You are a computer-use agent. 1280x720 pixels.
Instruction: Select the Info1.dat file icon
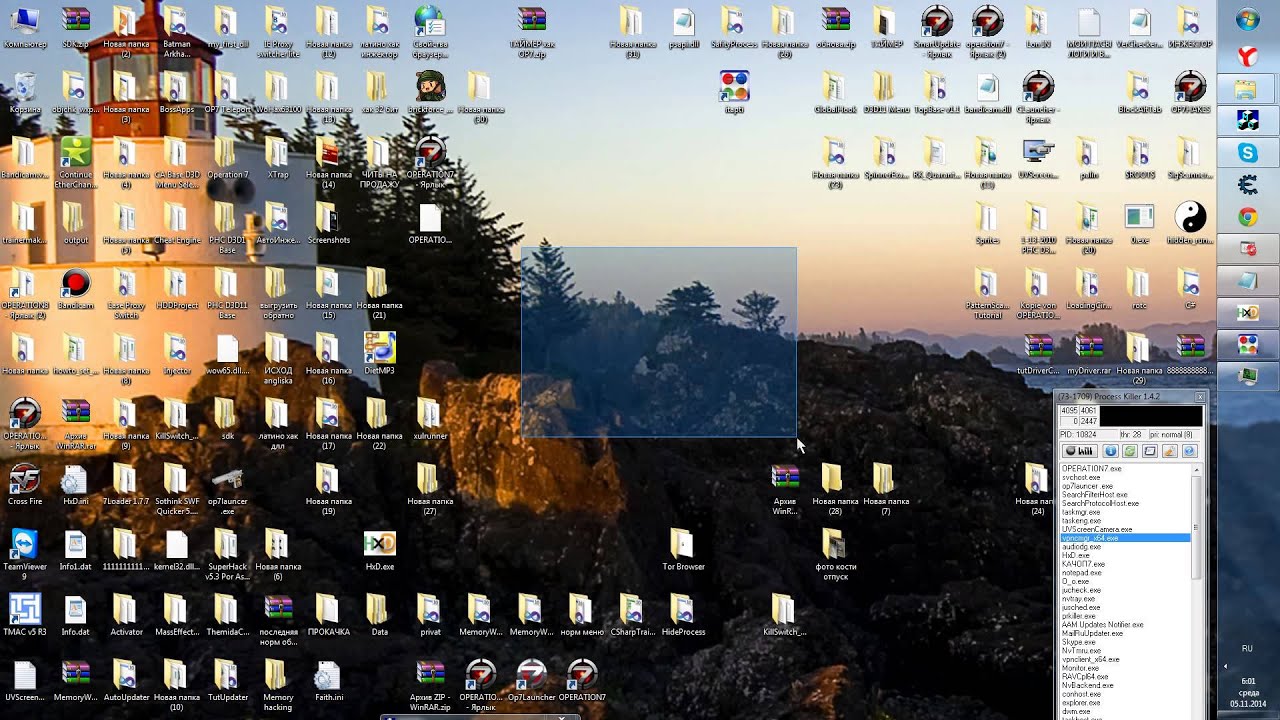pos(75,549)
